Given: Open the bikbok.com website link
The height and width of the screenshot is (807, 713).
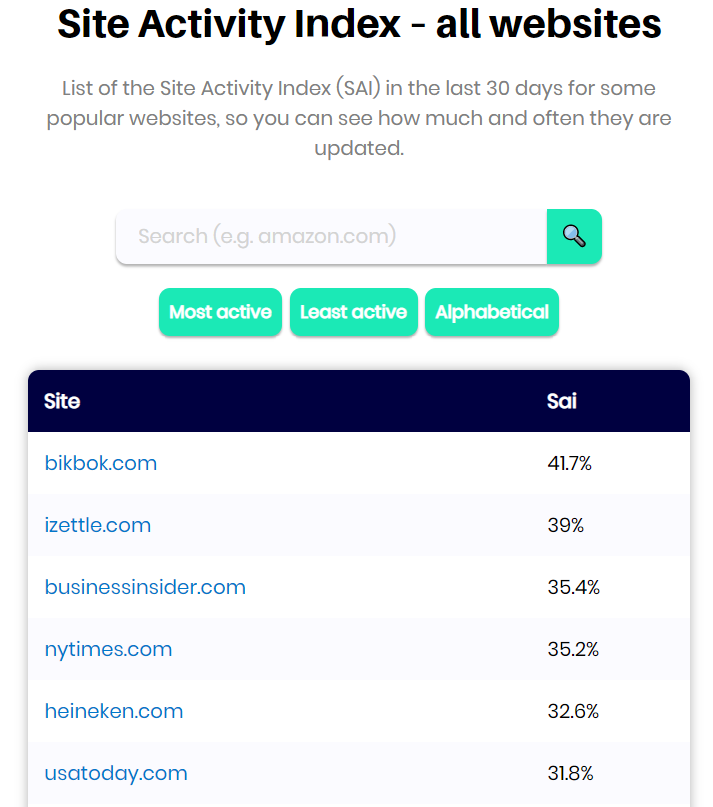Looking at the screenshot, I should point(100,463).
